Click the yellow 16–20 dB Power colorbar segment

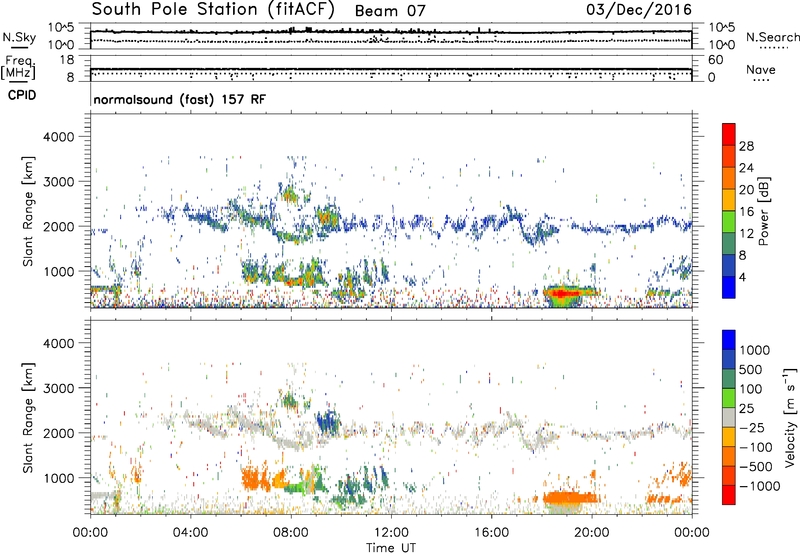pyautogui.click(x=729, y=200)
